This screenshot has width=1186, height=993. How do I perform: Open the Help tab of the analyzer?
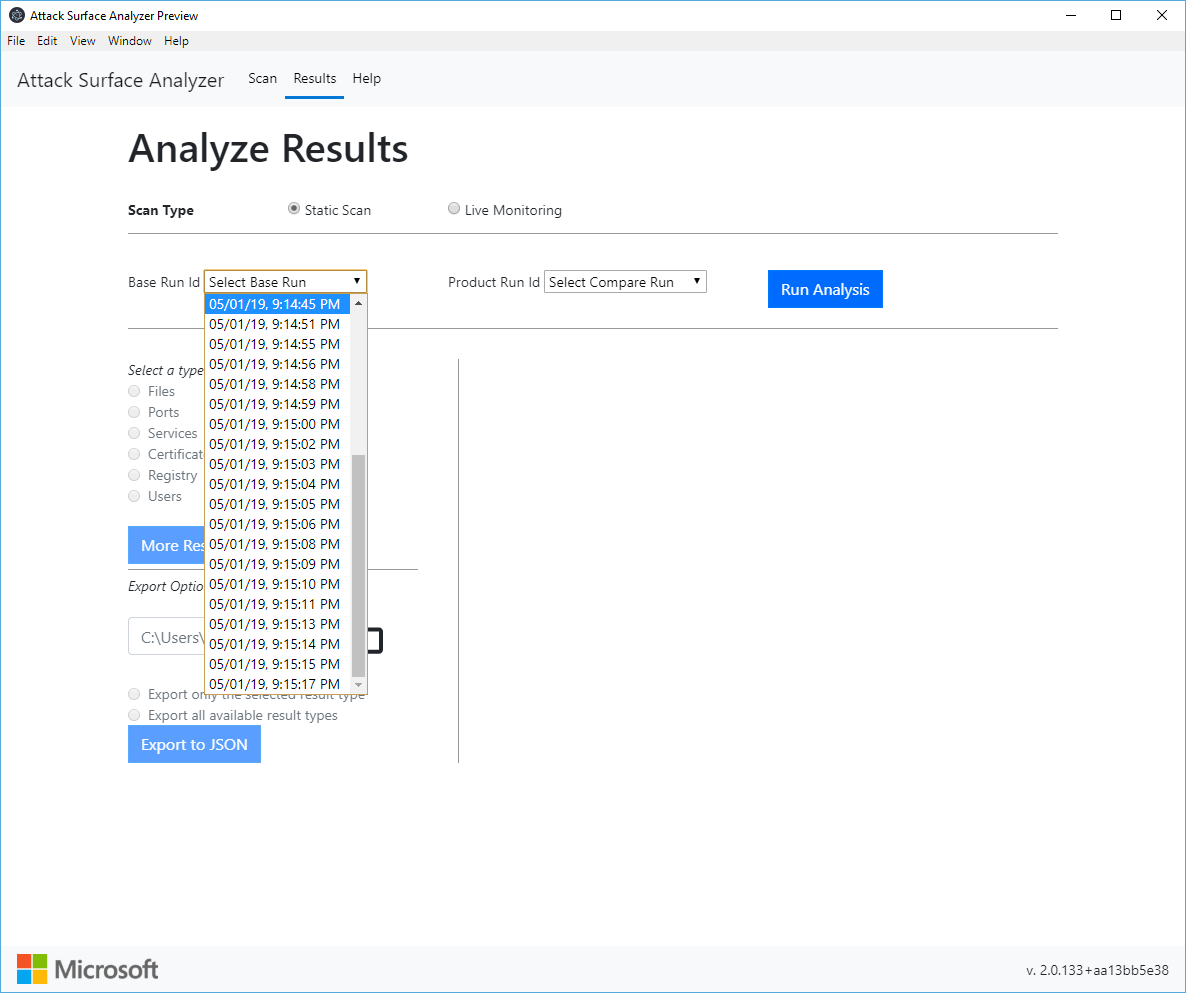366,78
